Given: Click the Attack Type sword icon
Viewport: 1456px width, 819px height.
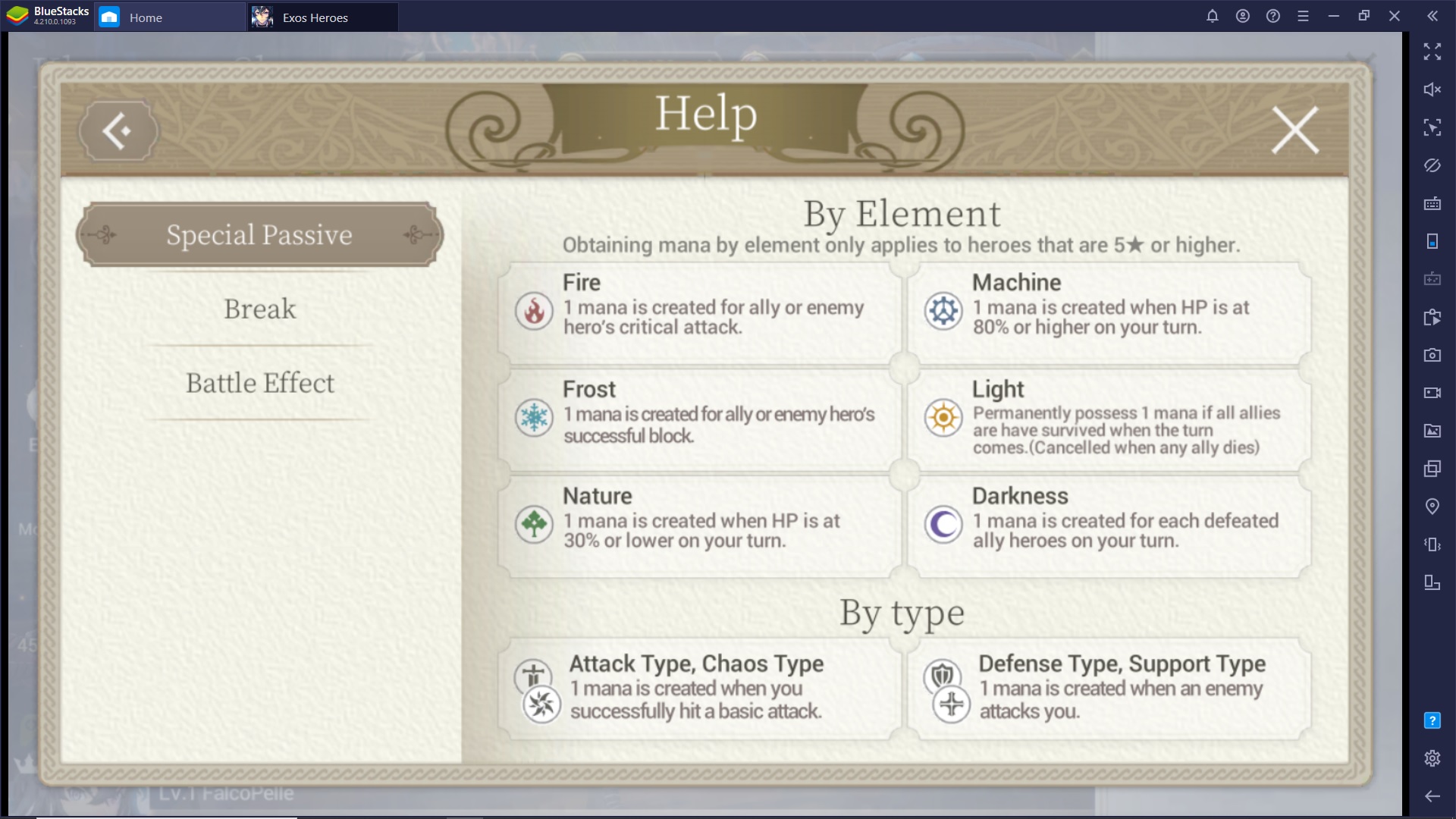Looking at the screenshot, I should coord(533,674).
